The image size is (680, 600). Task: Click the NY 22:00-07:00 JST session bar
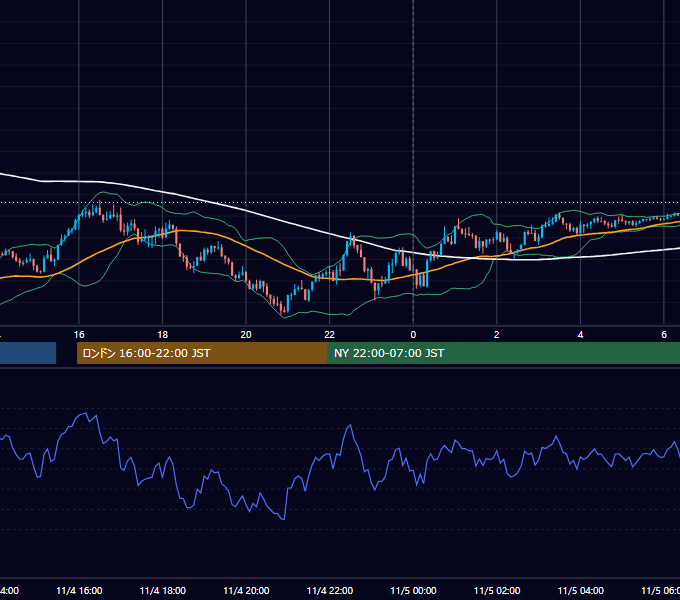(503, 353)
